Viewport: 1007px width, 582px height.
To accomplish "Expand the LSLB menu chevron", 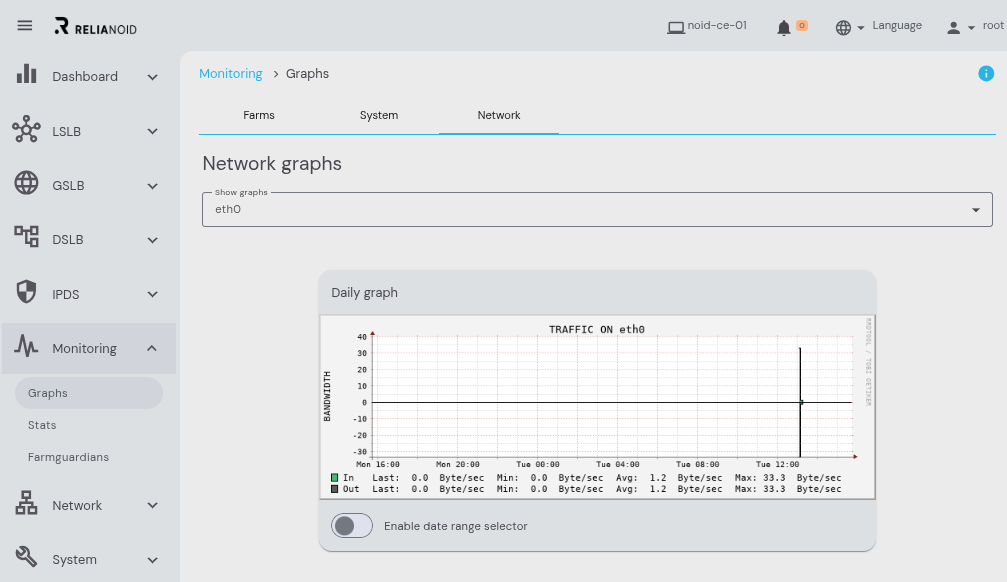I will [x=152, y=131].
